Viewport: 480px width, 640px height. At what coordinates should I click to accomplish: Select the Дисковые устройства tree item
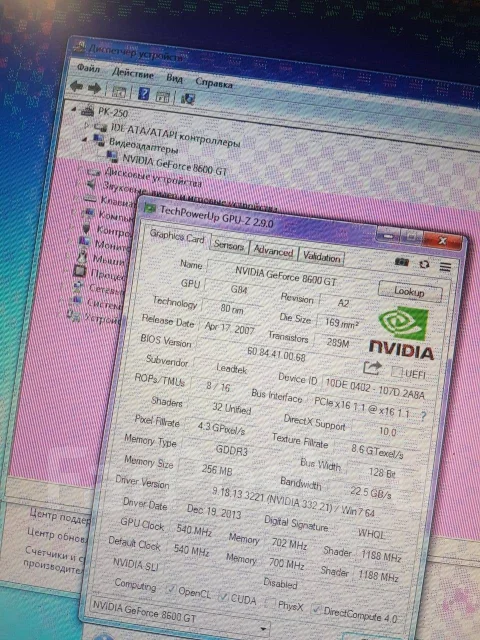[x=153, y=178]
